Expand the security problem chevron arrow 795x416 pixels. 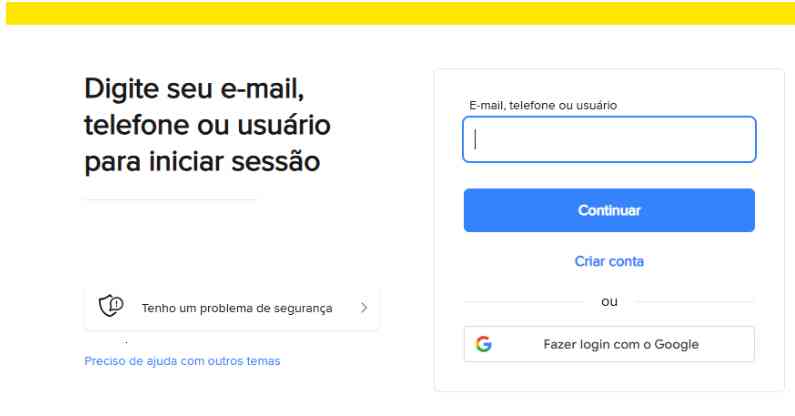point(363,308)
